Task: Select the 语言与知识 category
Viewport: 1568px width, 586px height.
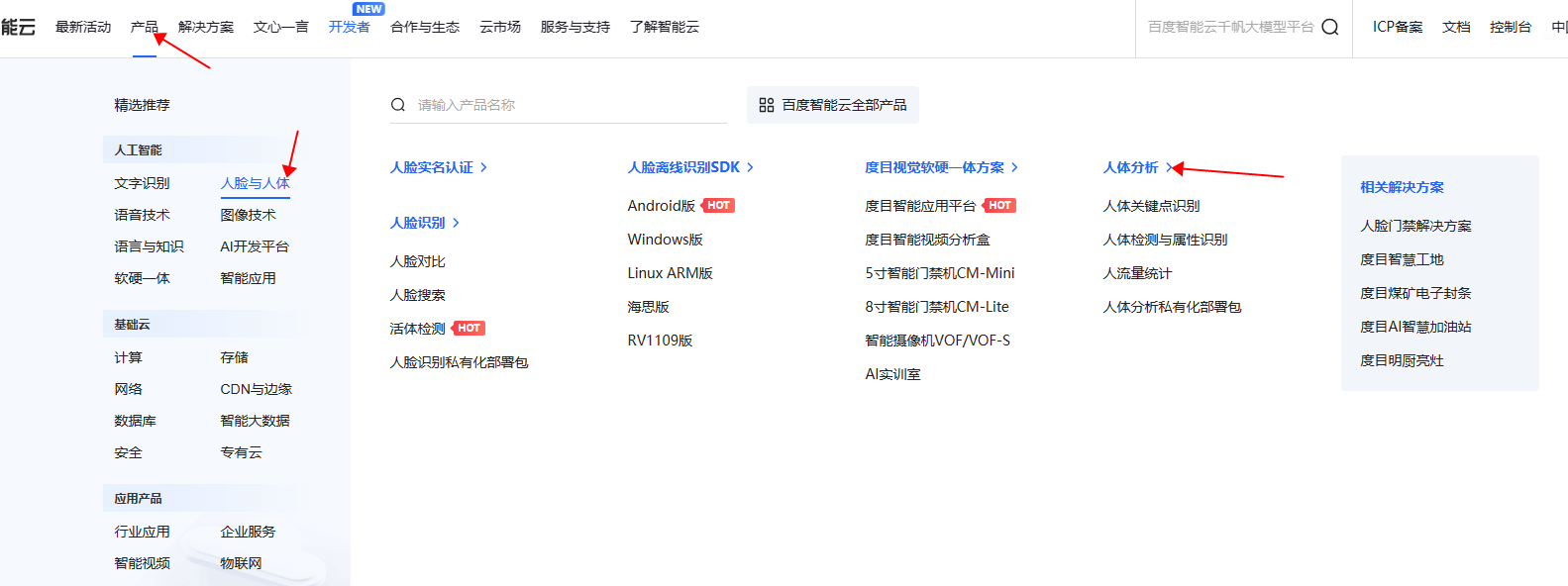Action: click(149, 246)
